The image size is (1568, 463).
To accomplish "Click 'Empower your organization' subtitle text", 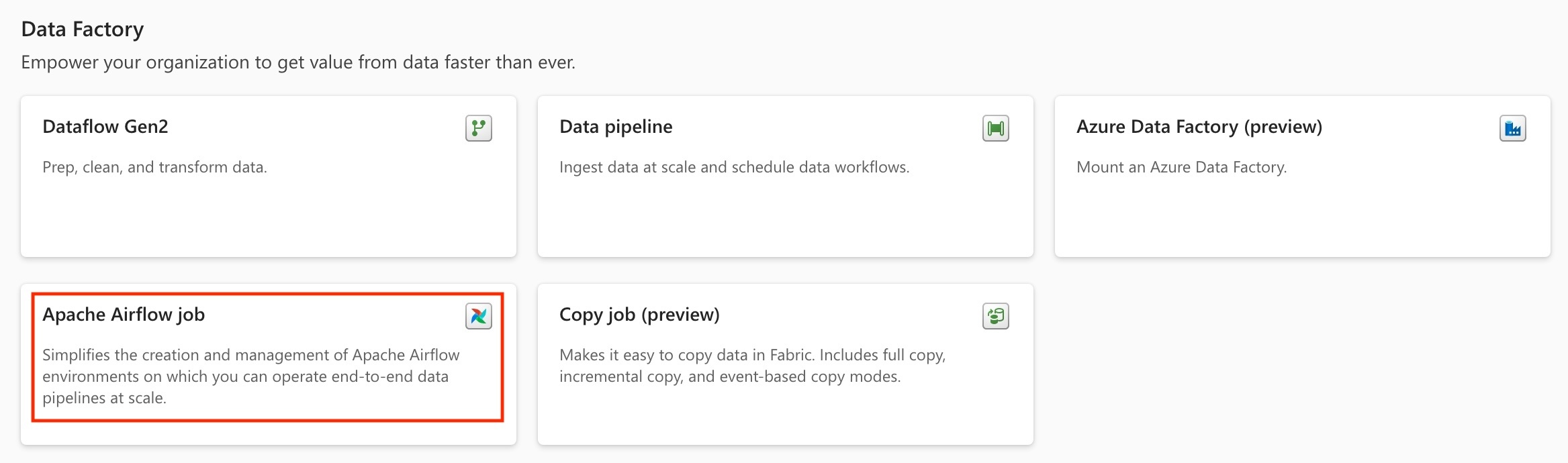I will click(298, 62).
